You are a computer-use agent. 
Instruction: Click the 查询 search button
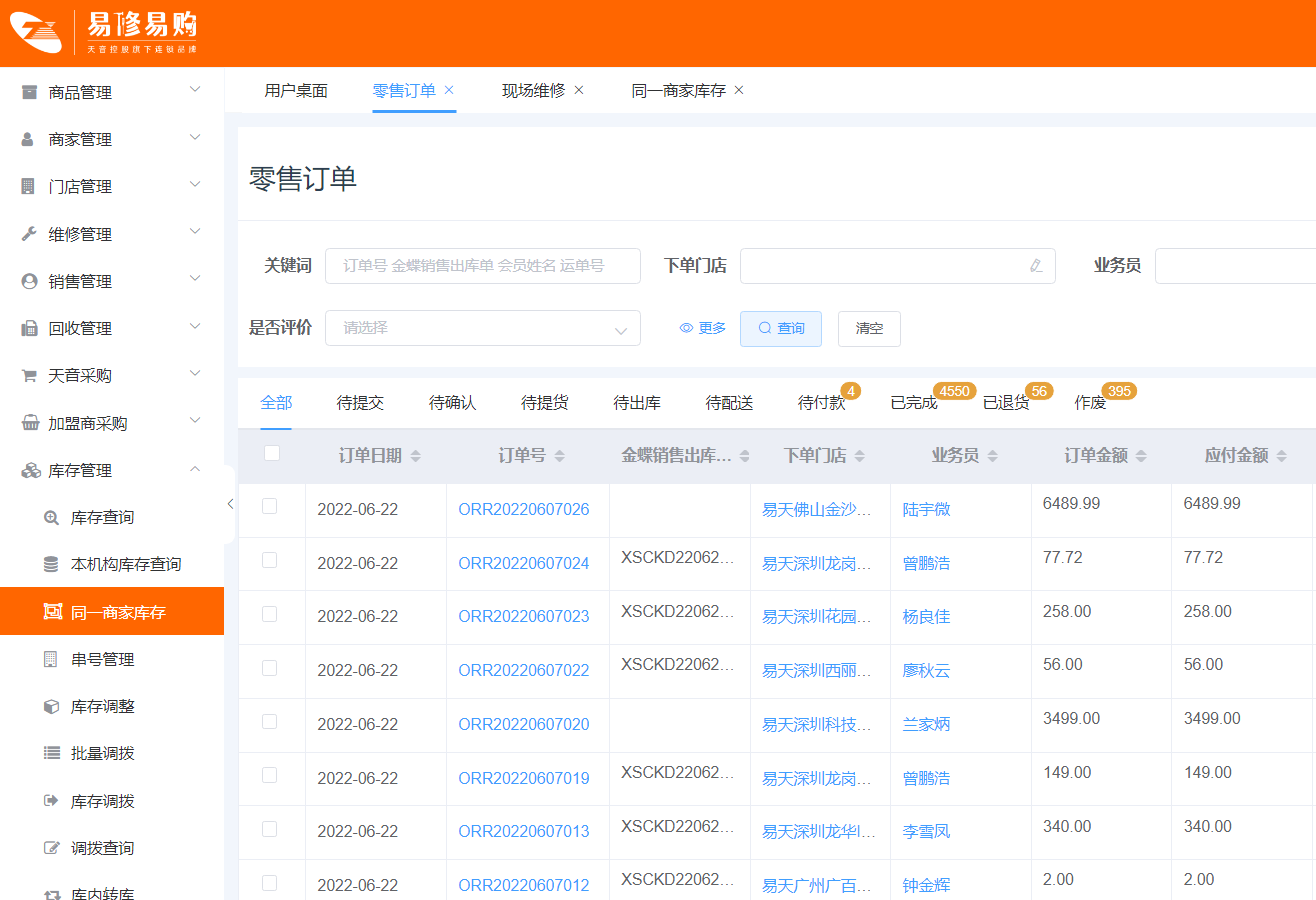pos(780,328)
